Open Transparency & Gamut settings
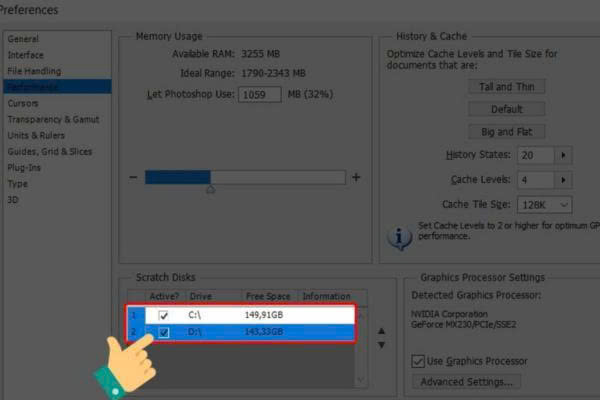 pos(53,119)
